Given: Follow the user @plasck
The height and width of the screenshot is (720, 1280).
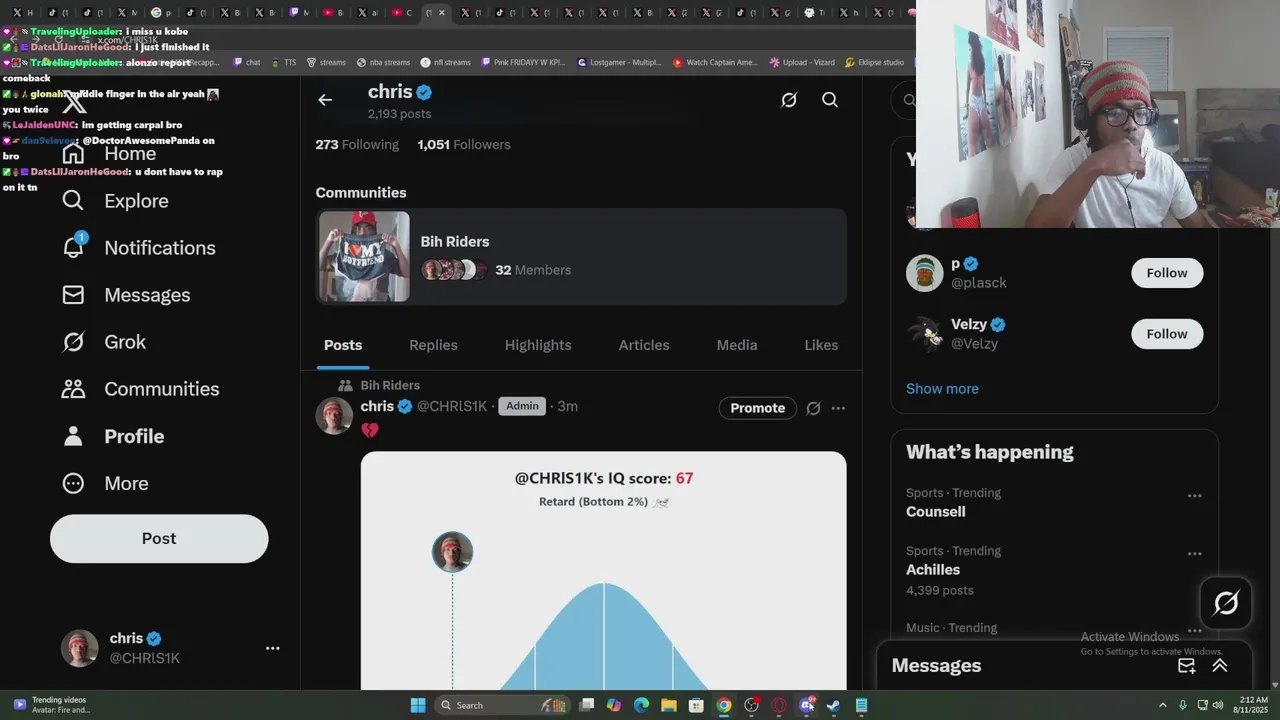Looking at the screenshot, I should [1167, 273].
